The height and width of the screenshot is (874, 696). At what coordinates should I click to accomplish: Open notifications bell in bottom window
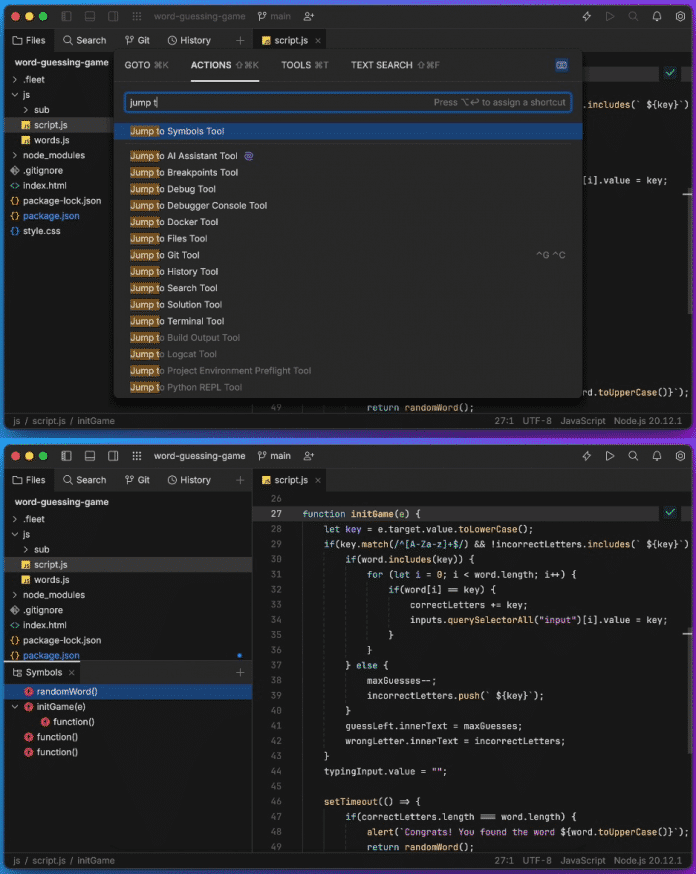657,456
